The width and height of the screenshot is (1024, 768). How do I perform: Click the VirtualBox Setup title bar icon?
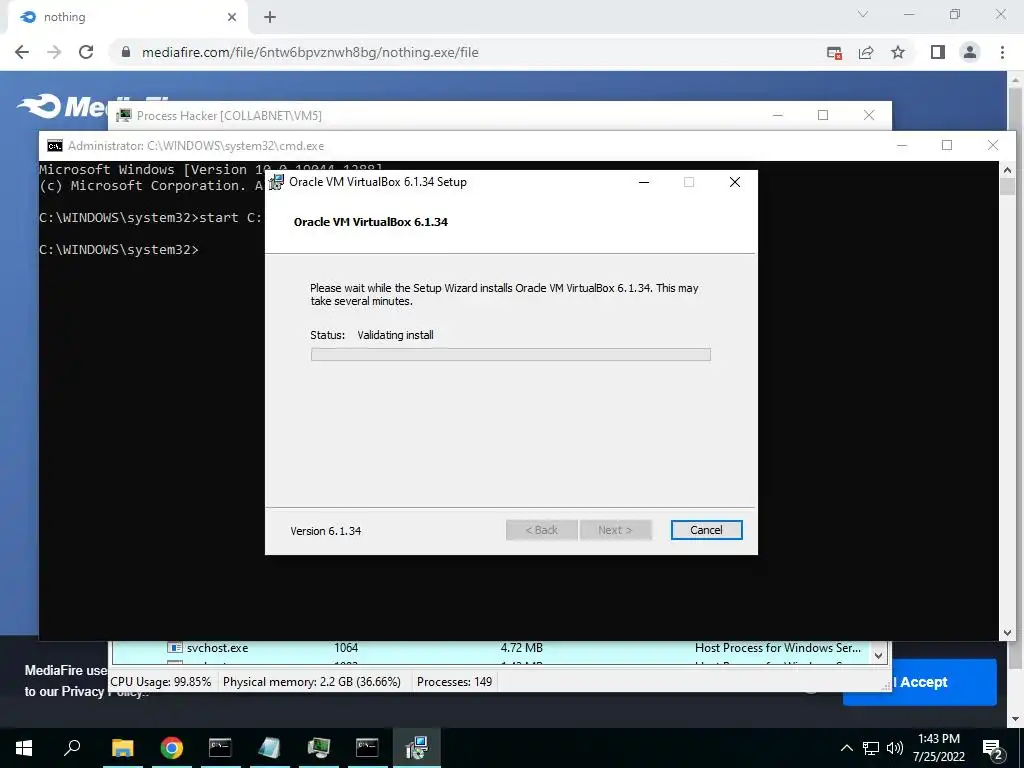click(277, 182)
